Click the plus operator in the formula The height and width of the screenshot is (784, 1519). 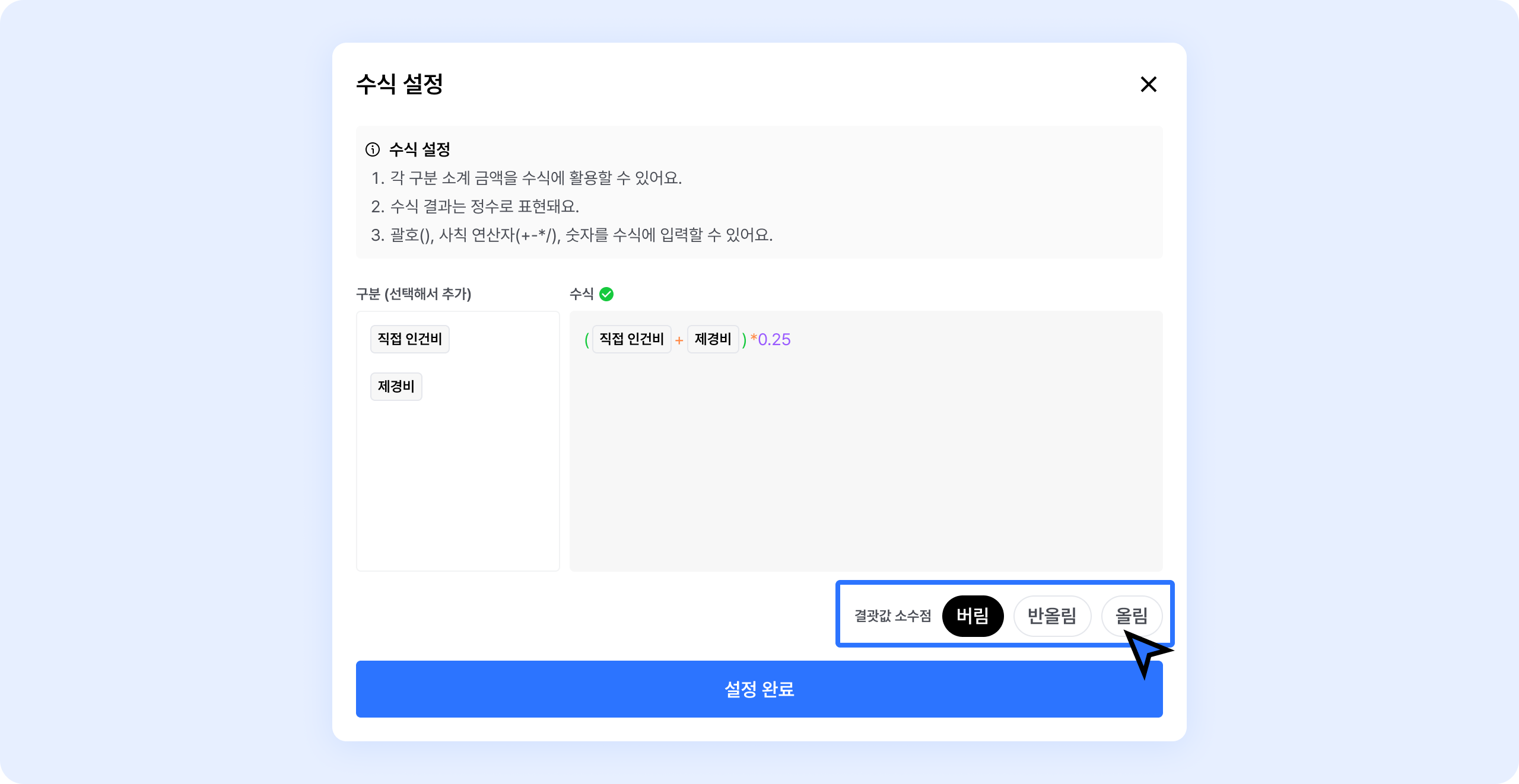coord(679,340)
